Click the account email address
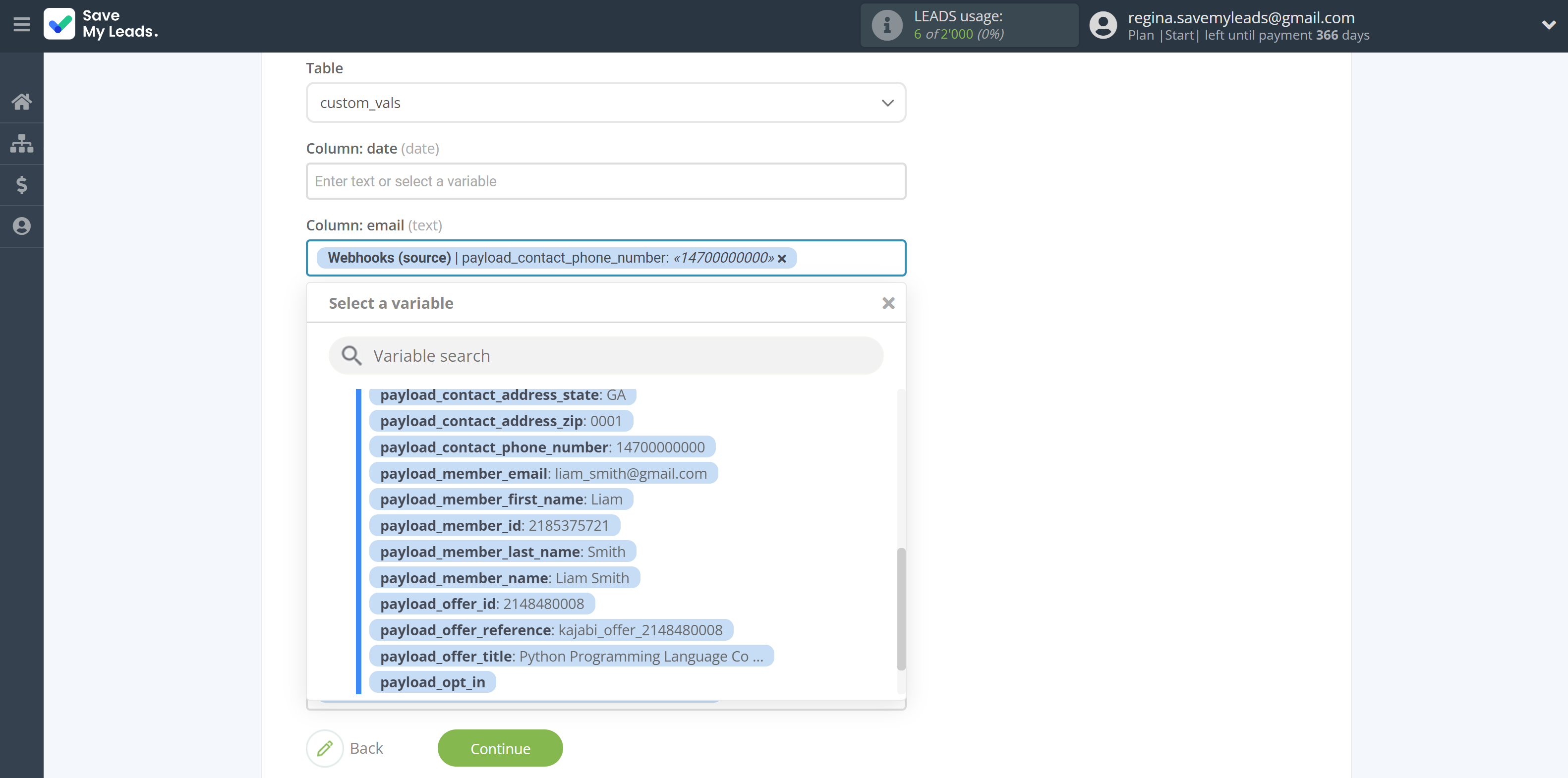The height and width of the screenshot is (778, 1568). [x=1241, y=18]
